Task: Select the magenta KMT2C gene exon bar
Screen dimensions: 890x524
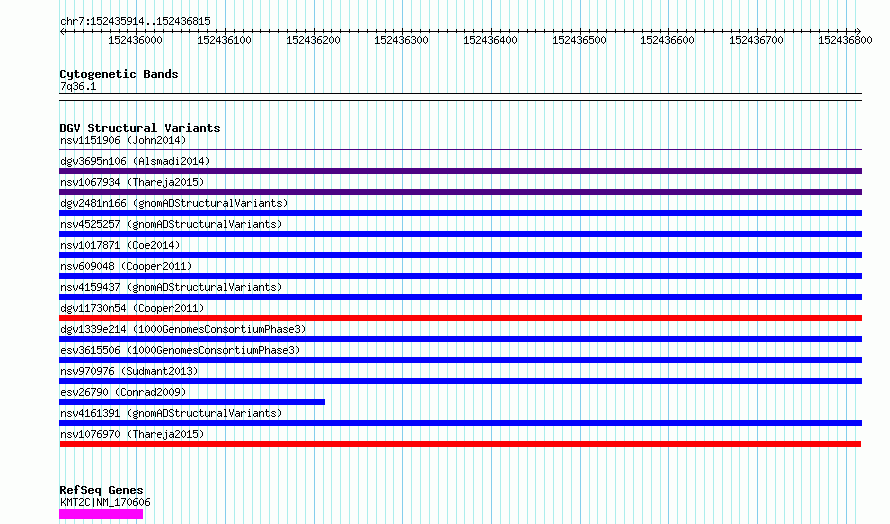Action: [101, 514]
